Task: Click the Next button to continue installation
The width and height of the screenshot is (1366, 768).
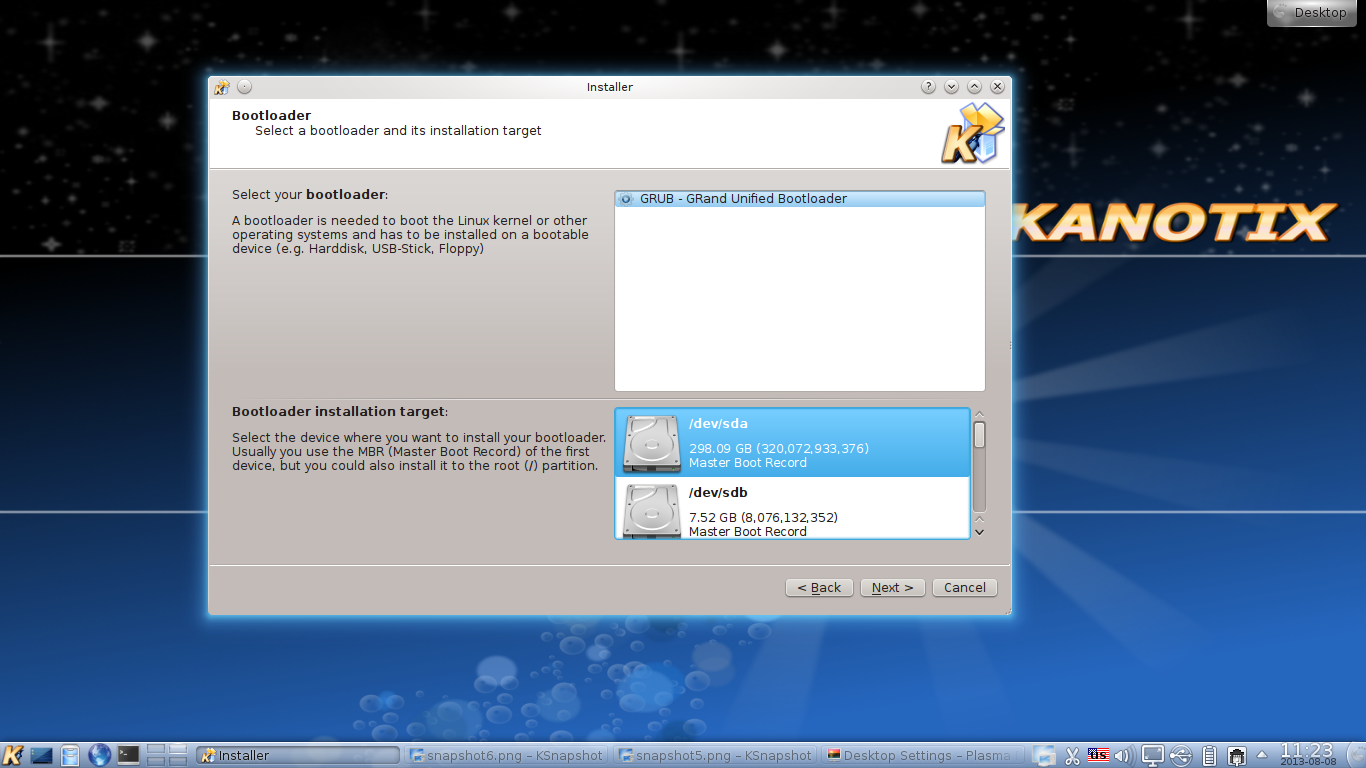Action: [892, 587]
